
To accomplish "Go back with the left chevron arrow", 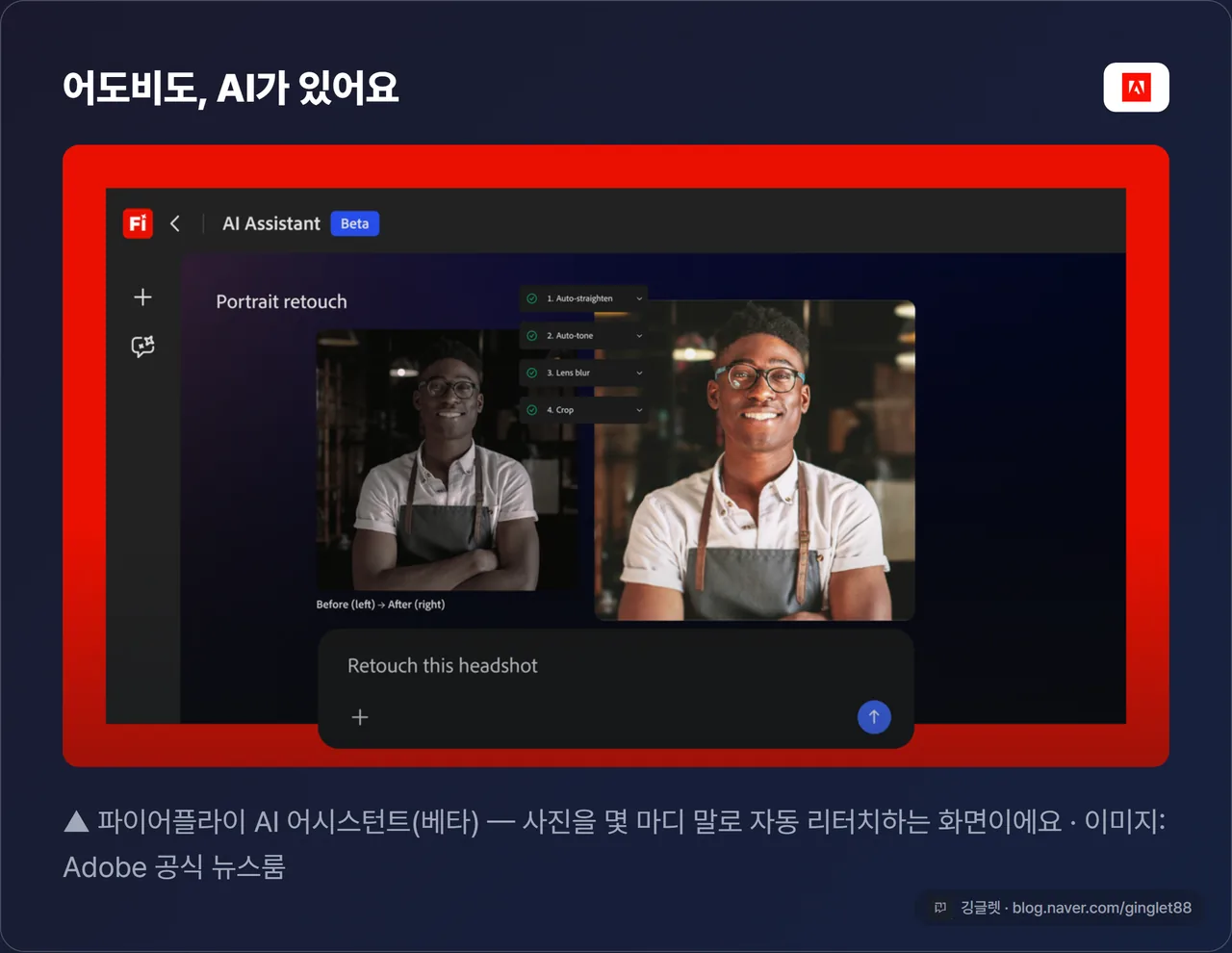I will 175,223.
